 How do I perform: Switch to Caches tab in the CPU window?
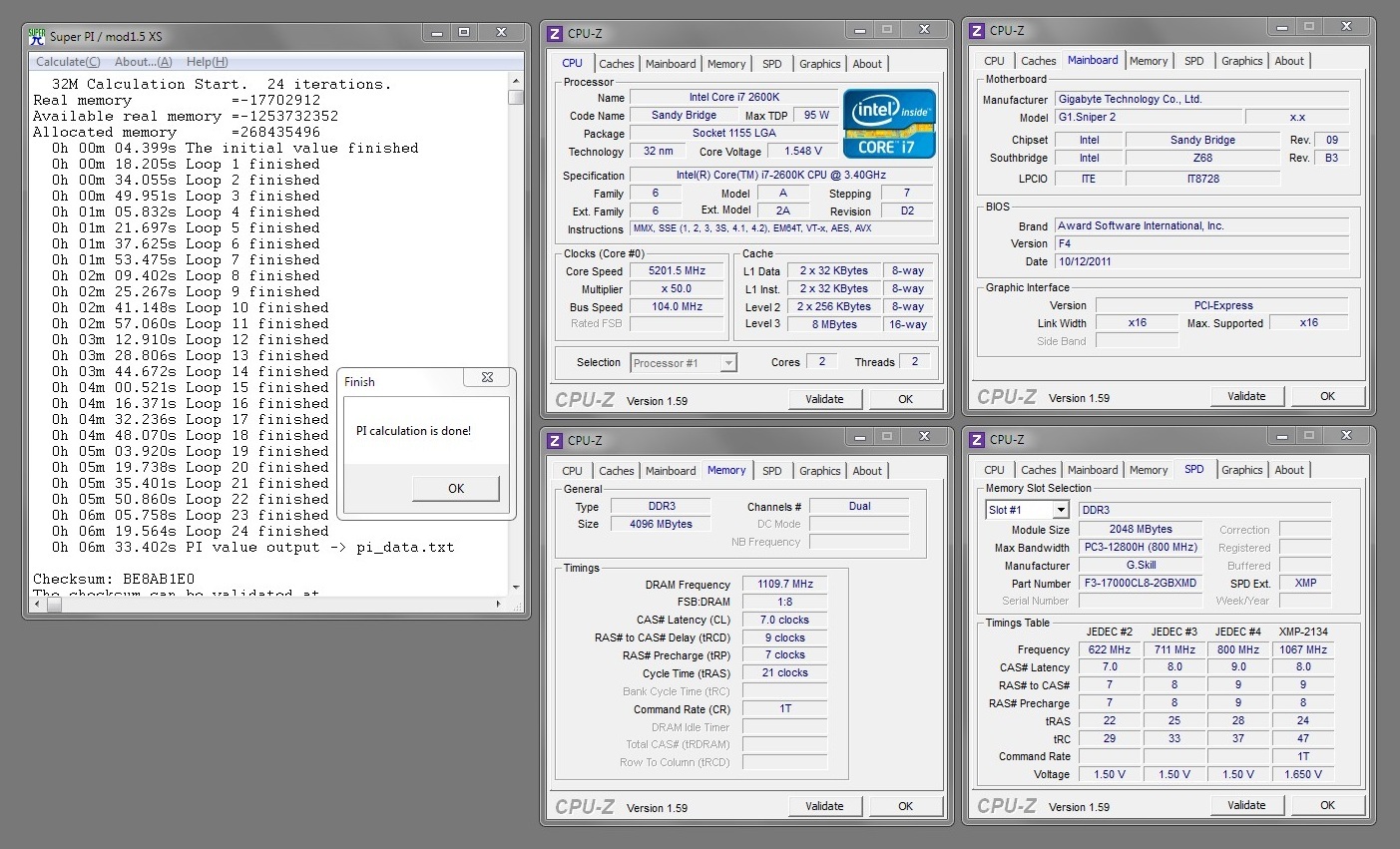point(616,64)
